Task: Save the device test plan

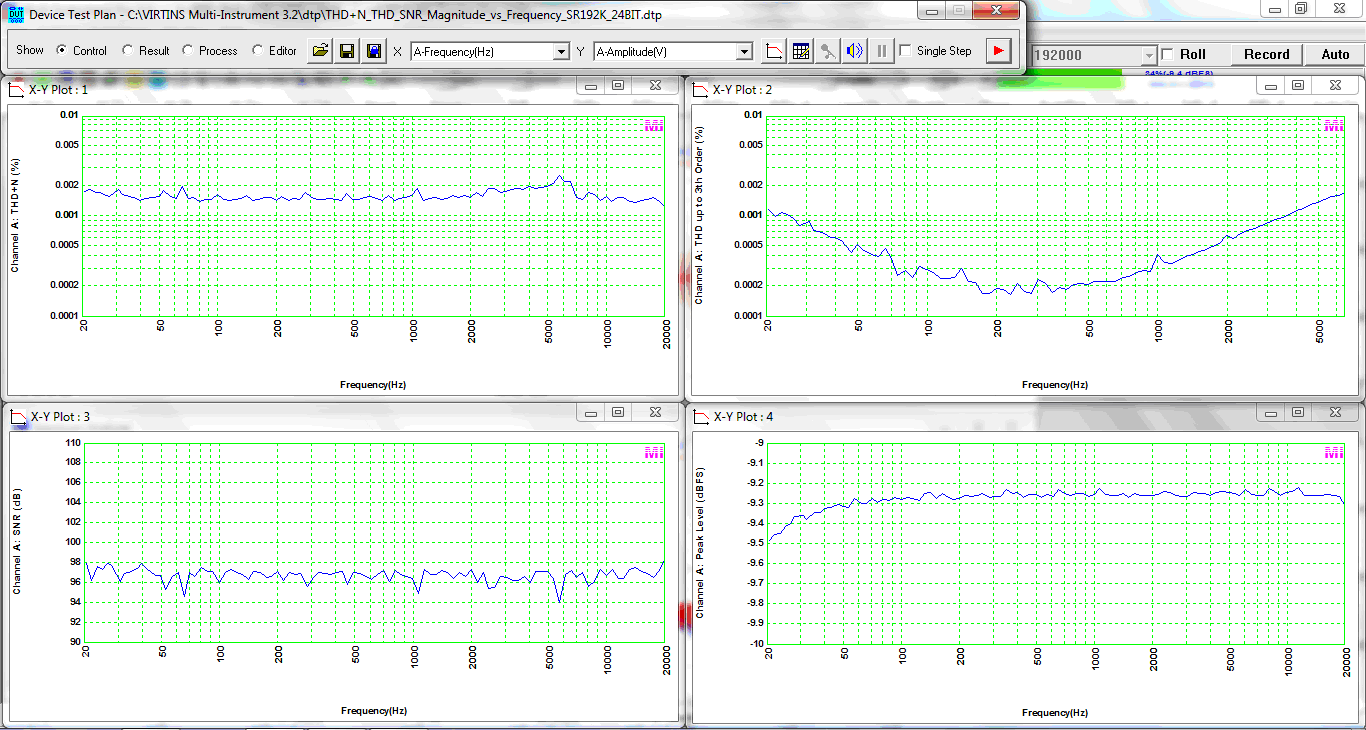Action: coord(347,51)
